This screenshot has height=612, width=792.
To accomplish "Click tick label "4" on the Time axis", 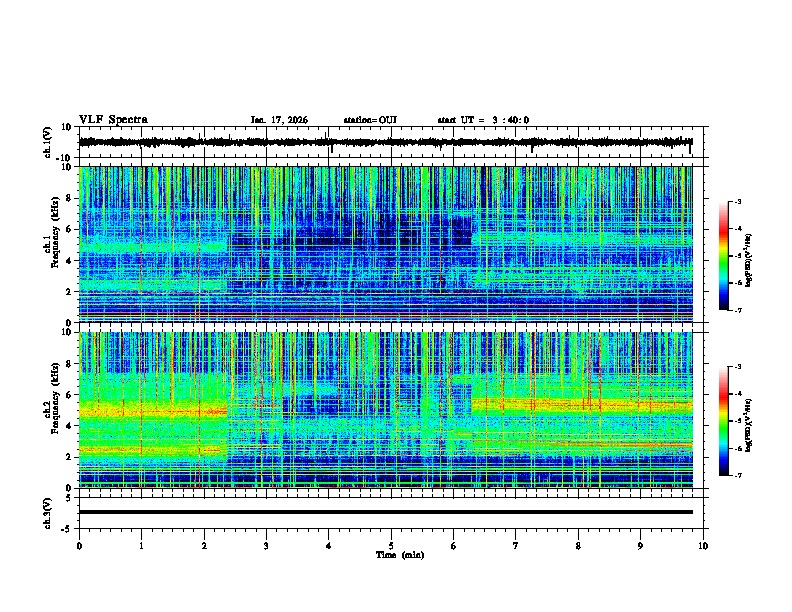I will [329, 546].
